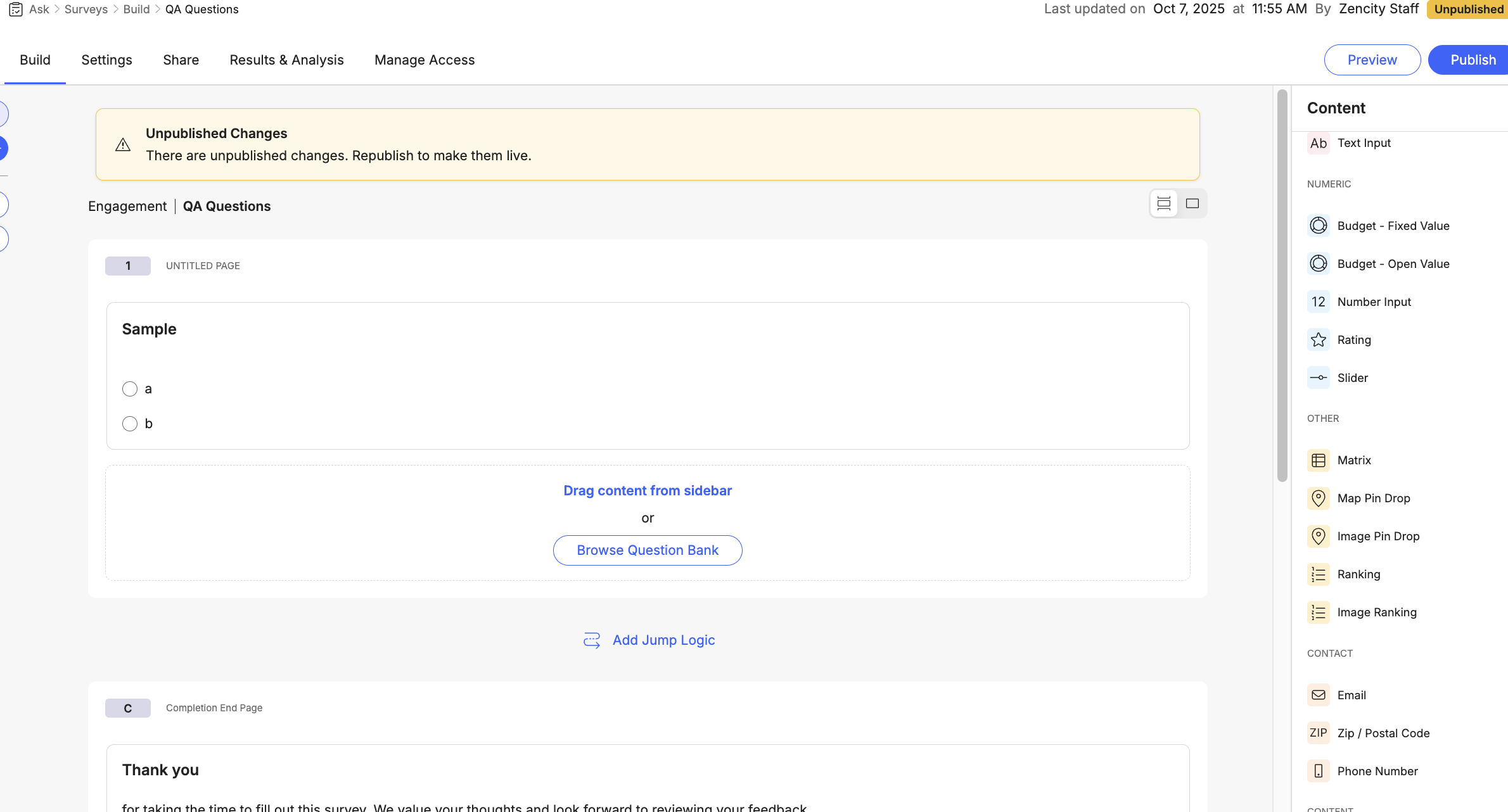Switch to single page view toggle
Viewport: 1508px width, 812px height.
click(1192, 204)
